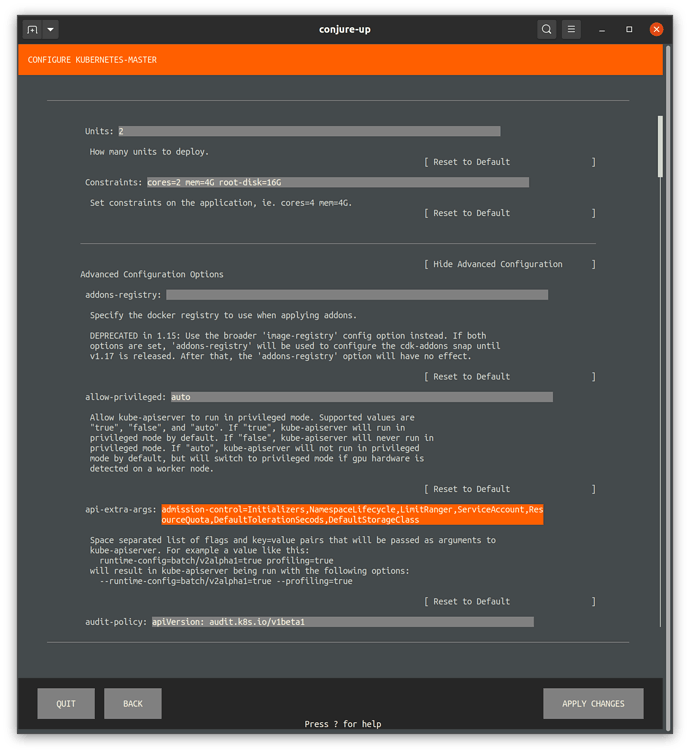Click the terminal window scrollbar
Image resolution: width=690 pixels, height=753 pixels.
(667, 388)
